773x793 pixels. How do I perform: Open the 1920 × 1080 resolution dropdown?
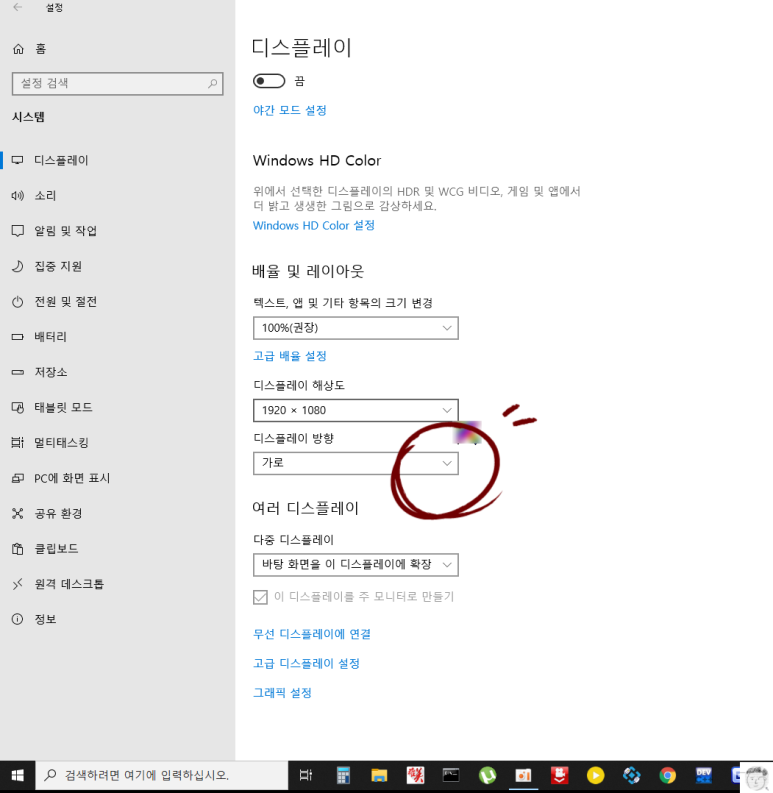pyautogui.click(x=356, y=410)
